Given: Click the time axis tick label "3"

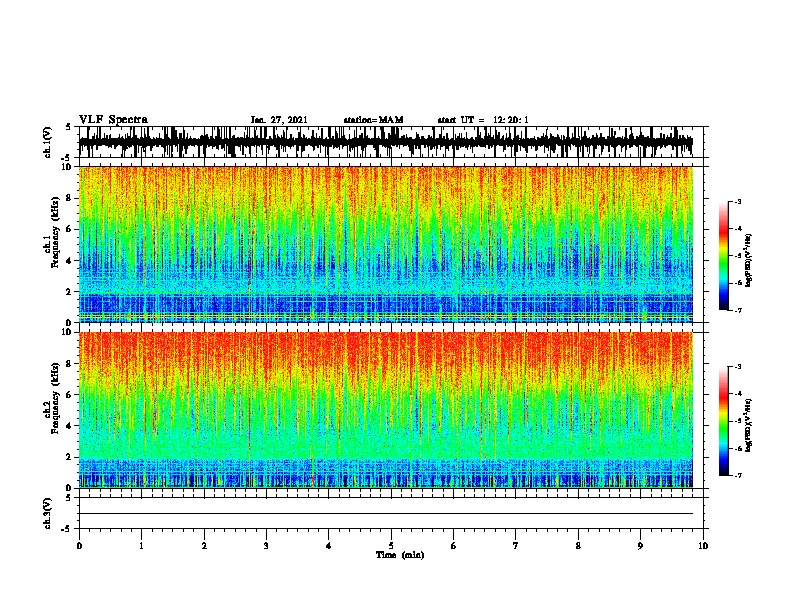Looking at the screenshot, I should [x=266, y=546].
